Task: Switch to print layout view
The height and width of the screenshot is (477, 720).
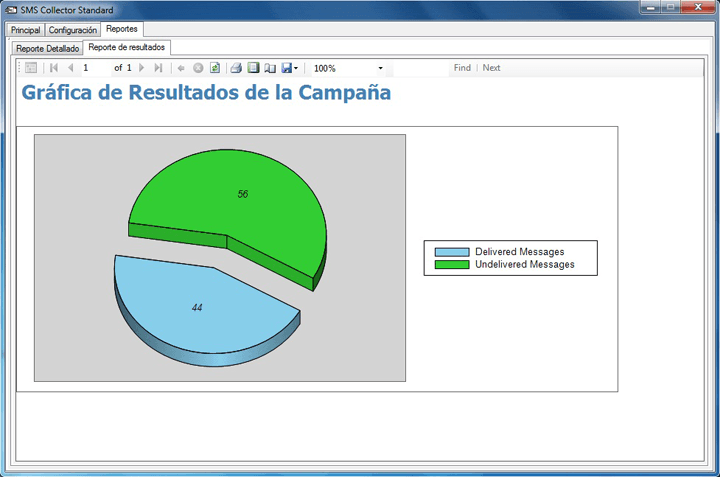Action: (x=253, y=68)
